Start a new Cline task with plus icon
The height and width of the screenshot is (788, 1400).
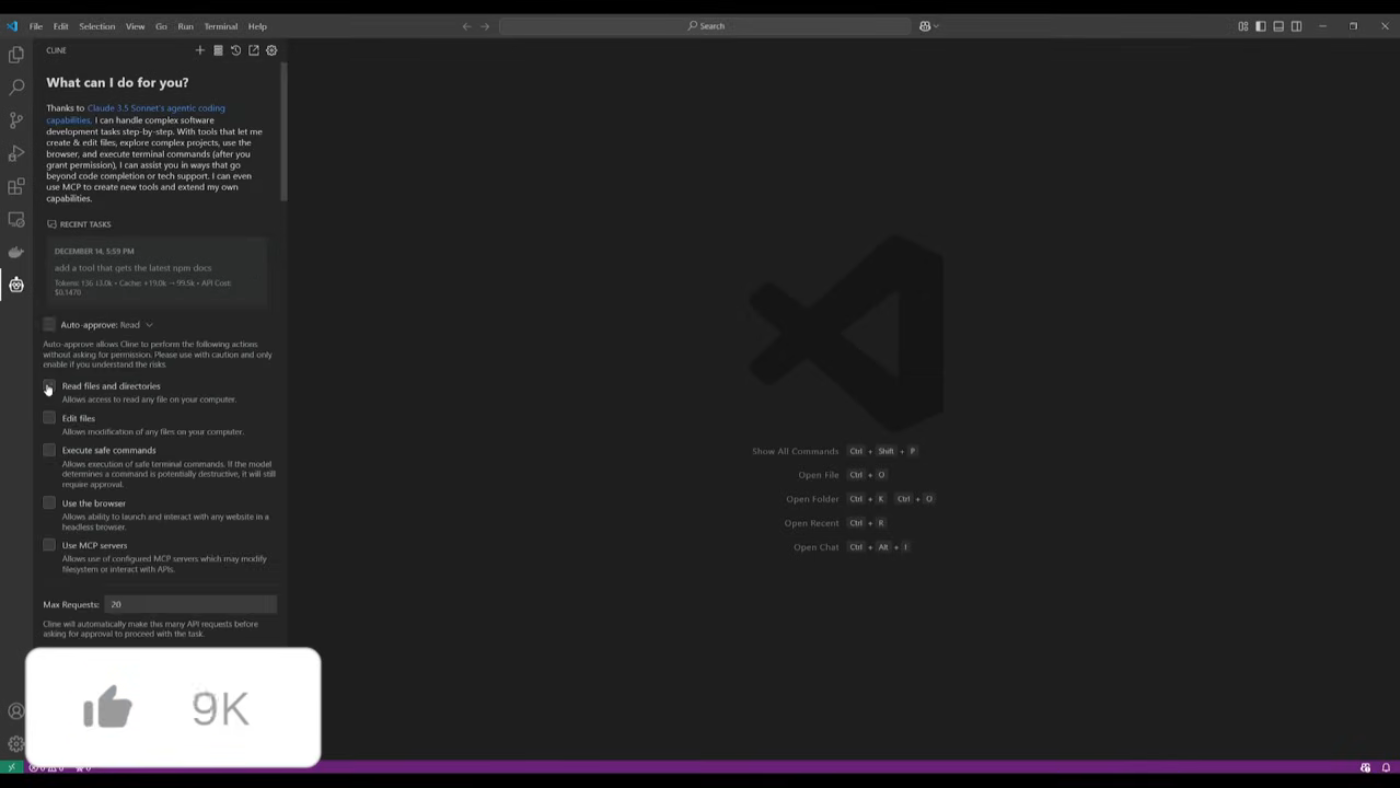[x=199, y=50]
